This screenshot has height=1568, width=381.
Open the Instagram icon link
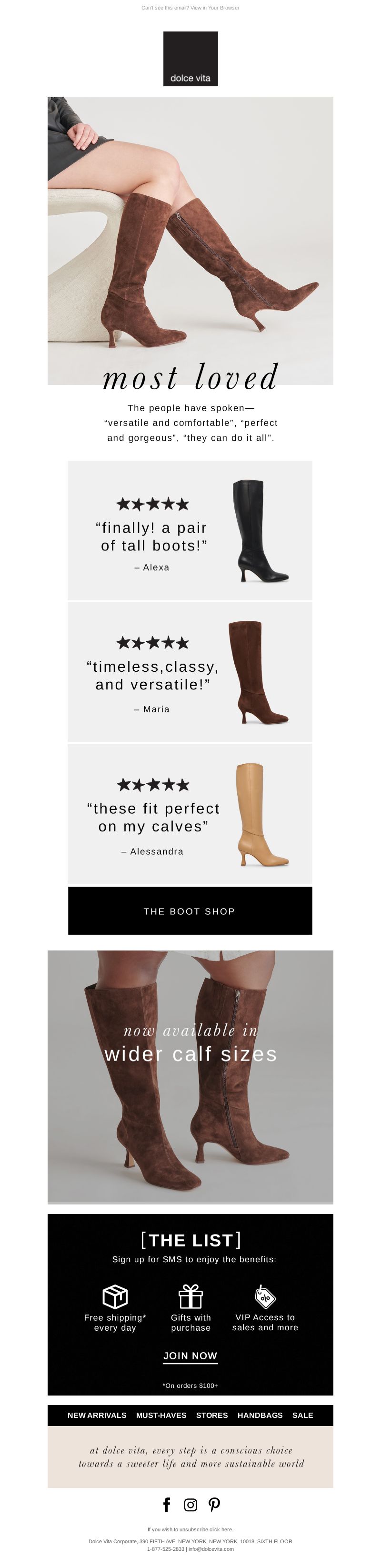point(190,1505)
